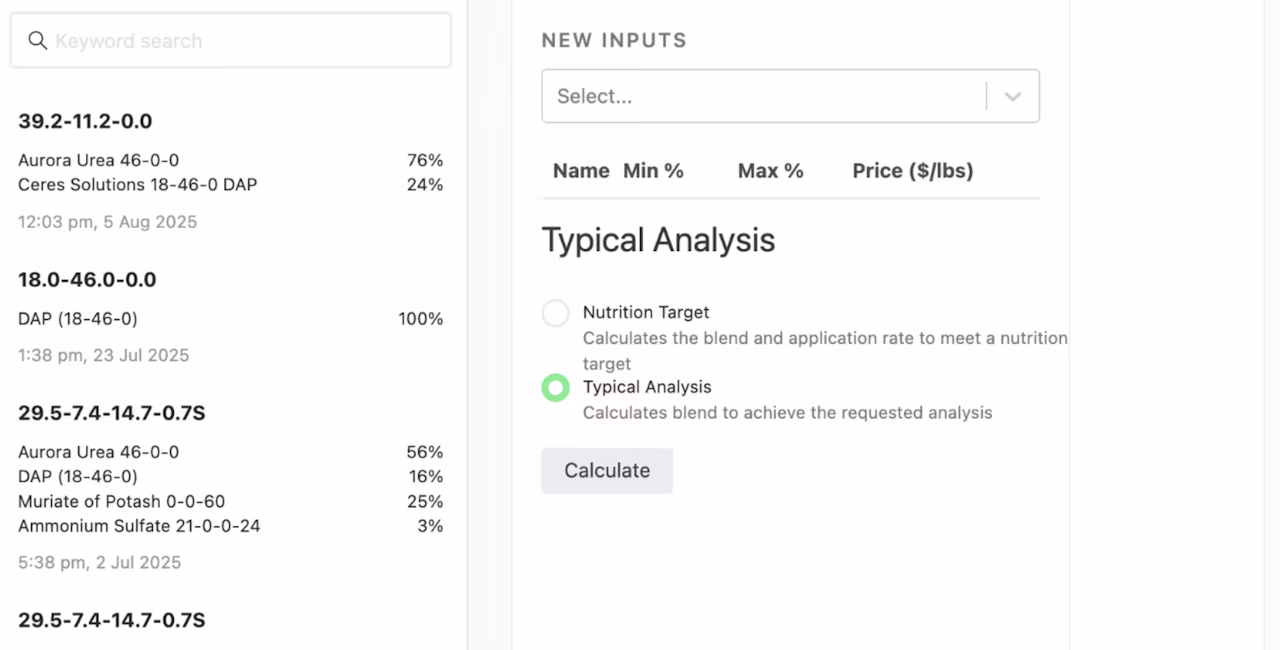This screenshot has width=1280, height=650.
Task: Select the Nutrition Target radio button
Action: click(556, 313)
